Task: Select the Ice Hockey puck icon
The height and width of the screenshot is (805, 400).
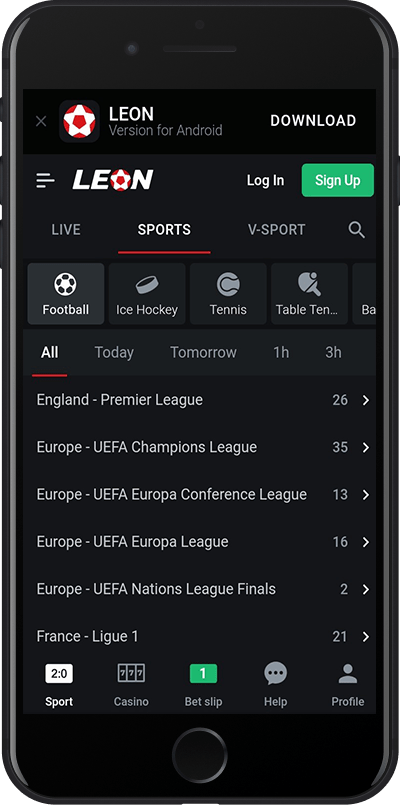Action: pyautogui.click(x=147, y=284)
